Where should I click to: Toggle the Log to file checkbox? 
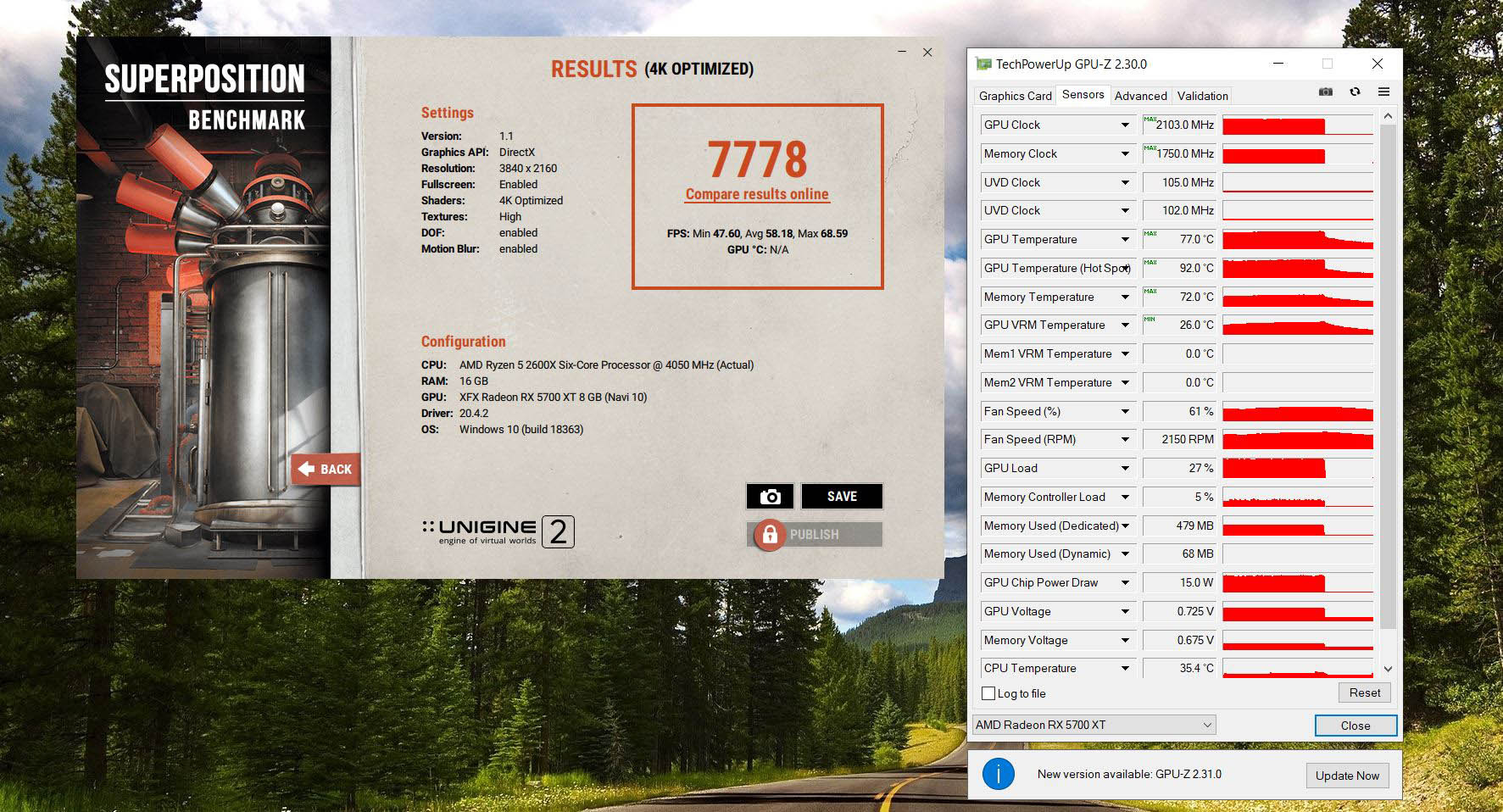click(x=988, y=693)
